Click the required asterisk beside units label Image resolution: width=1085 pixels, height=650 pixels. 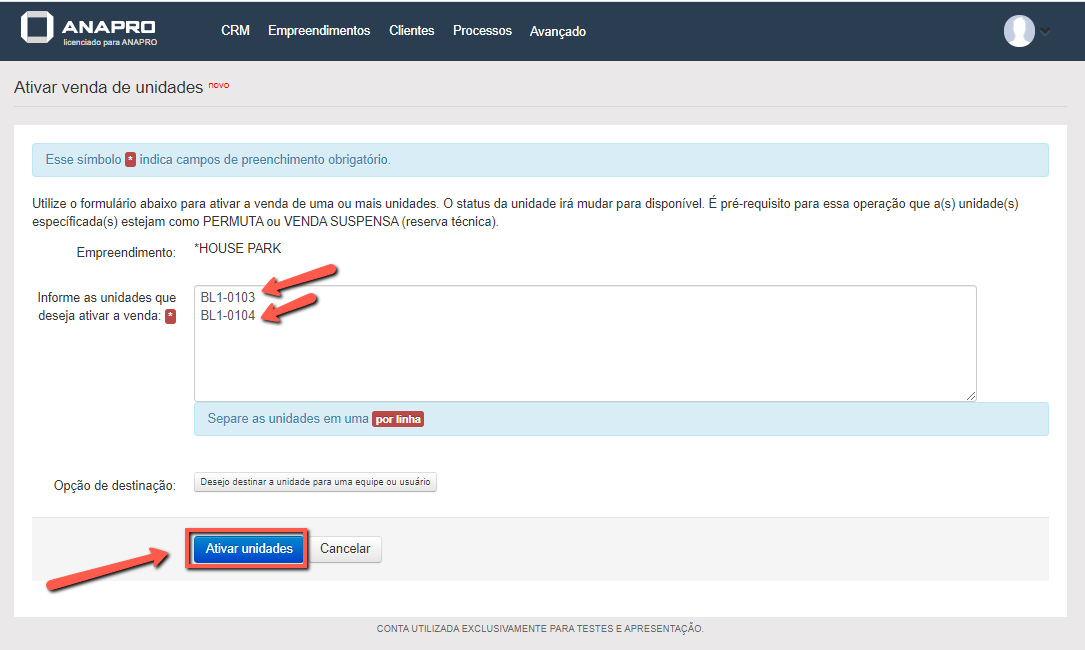pyautogui.click(x=170, y=317)
